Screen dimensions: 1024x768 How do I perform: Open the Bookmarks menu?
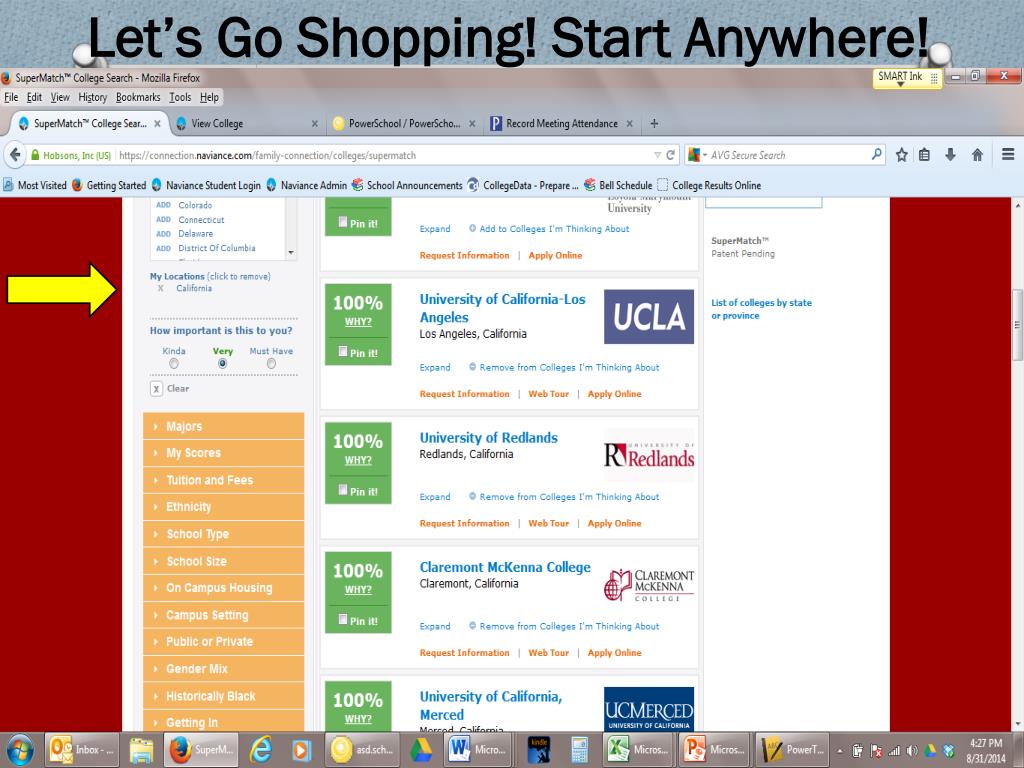coord(138,97)
